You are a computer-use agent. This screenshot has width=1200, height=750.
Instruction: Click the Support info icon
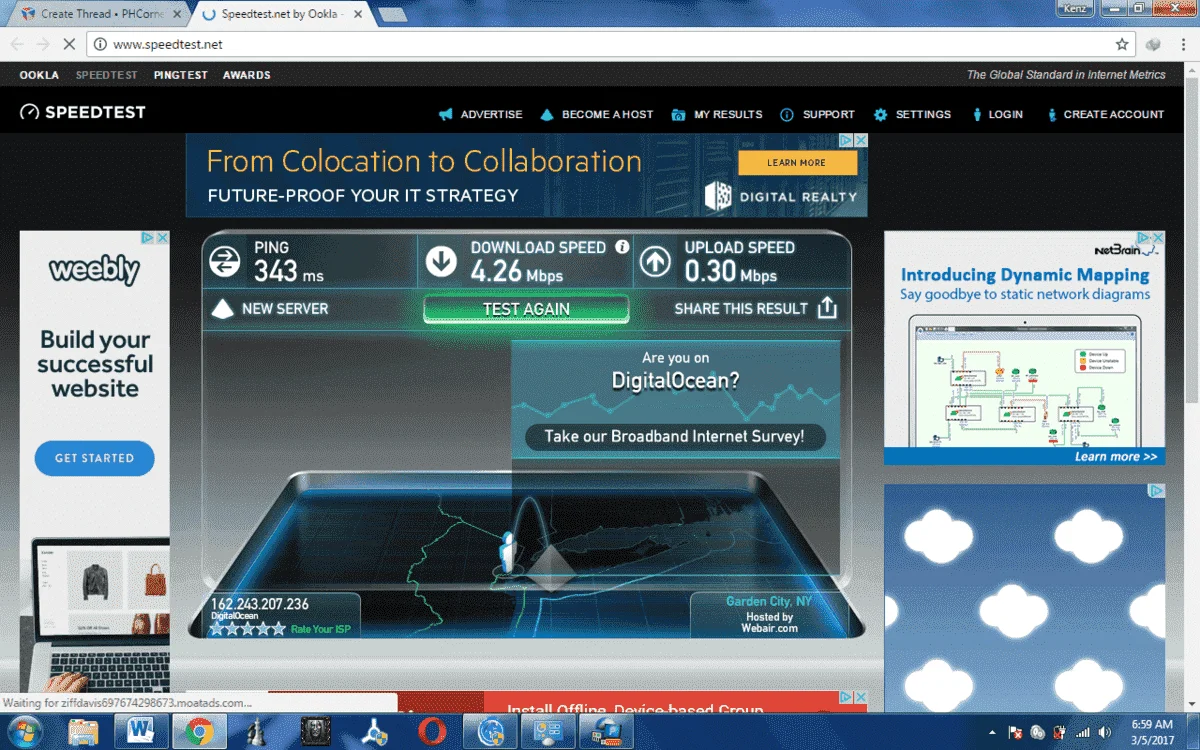(787, 114)
